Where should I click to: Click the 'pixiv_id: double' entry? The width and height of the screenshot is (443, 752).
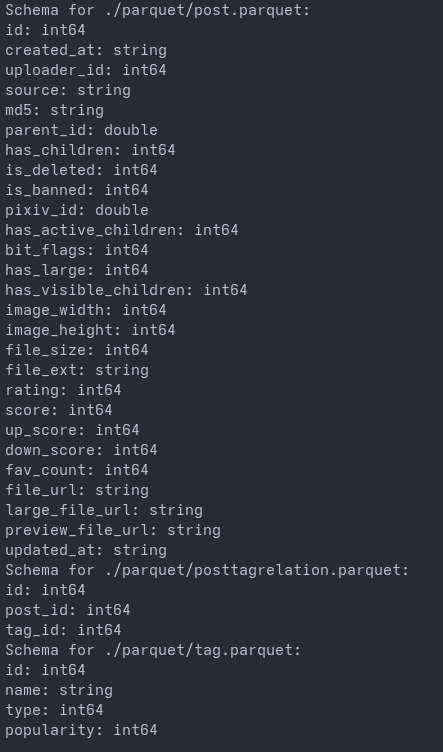tap(77, 210)
